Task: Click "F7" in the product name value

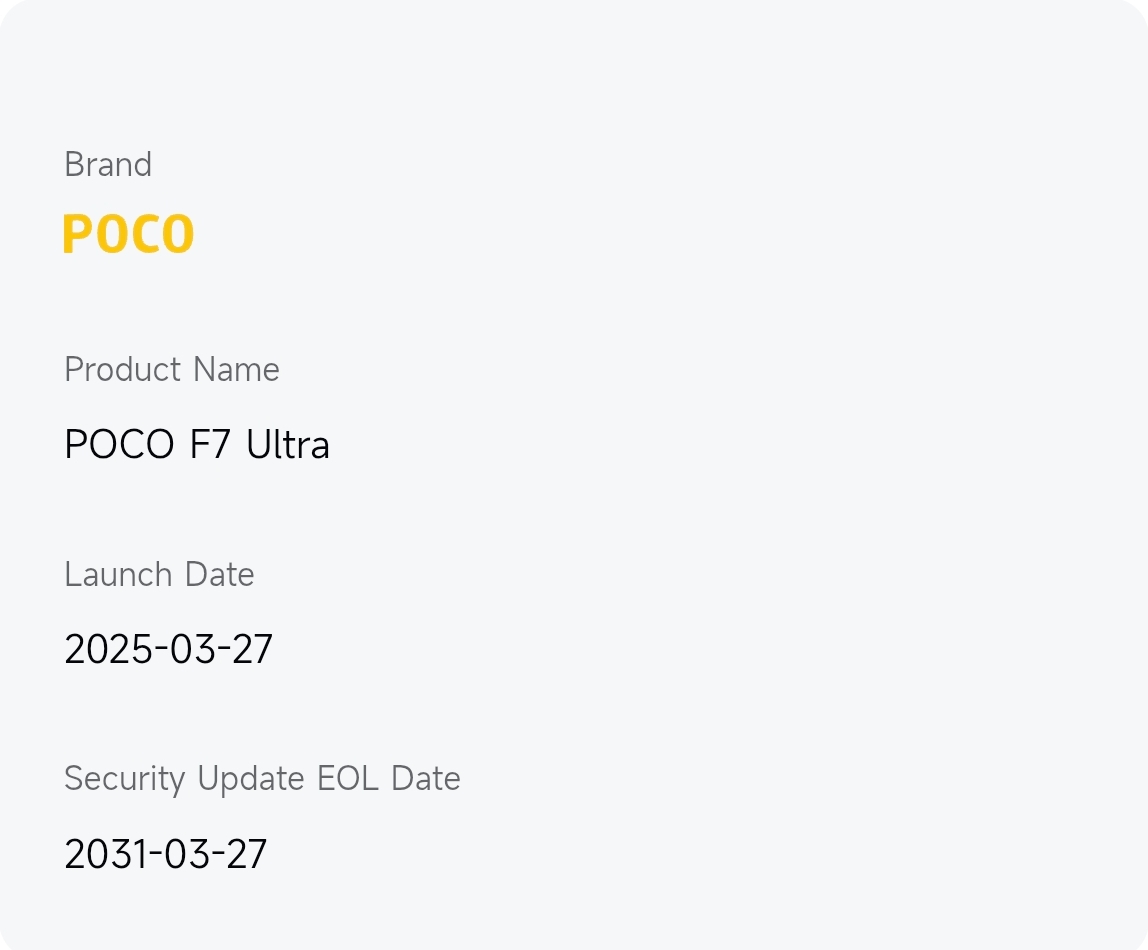Action: pyautogui.click(x=210, y=445)
